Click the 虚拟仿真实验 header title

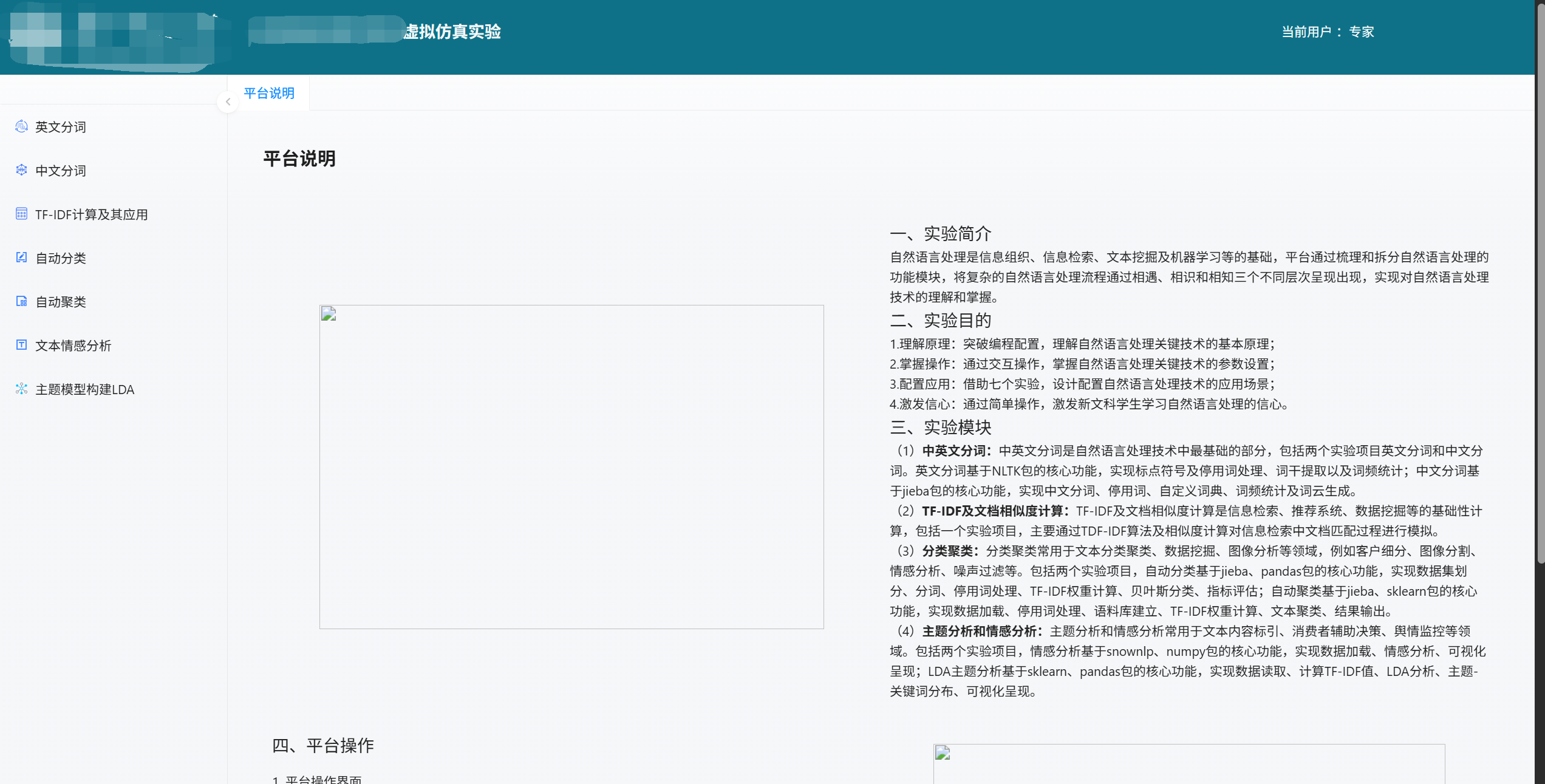(x=452, y=32)
